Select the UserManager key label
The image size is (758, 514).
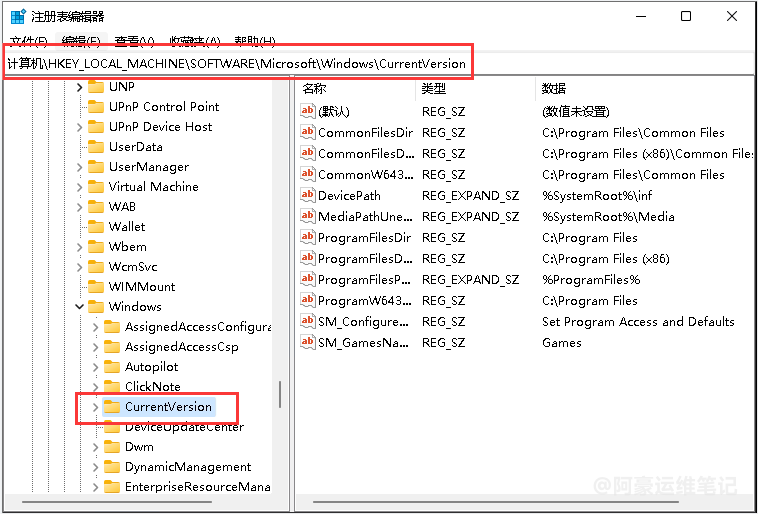(148, 167)
